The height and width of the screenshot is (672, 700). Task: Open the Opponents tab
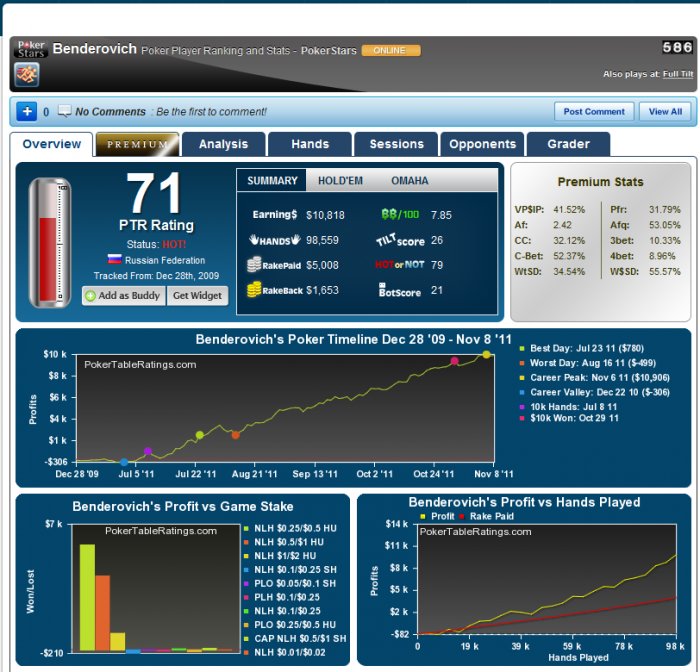click(x=482, y=144)
